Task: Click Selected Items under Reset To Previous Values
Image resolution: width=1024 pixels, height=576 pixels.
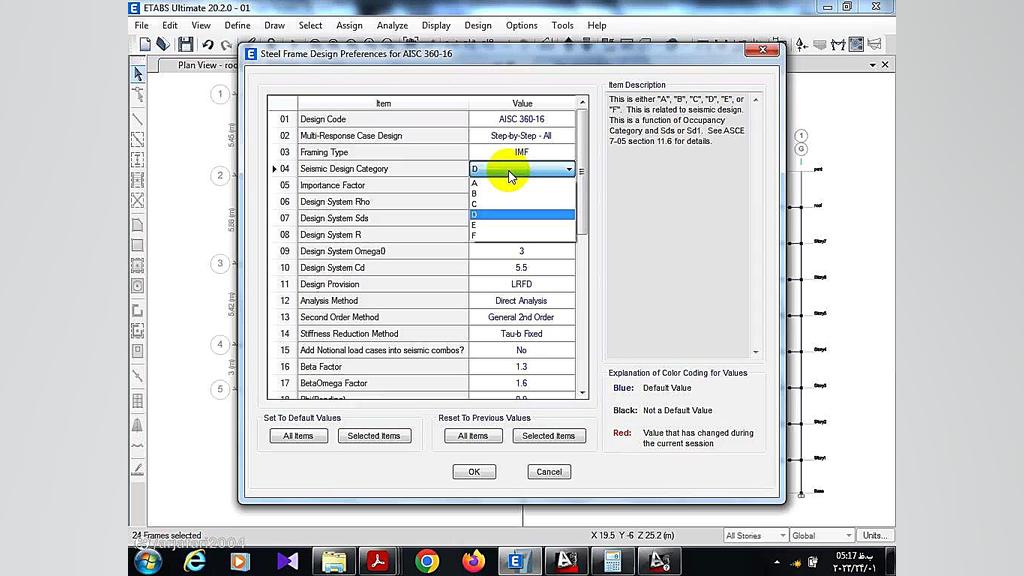Action: point(549,436)
